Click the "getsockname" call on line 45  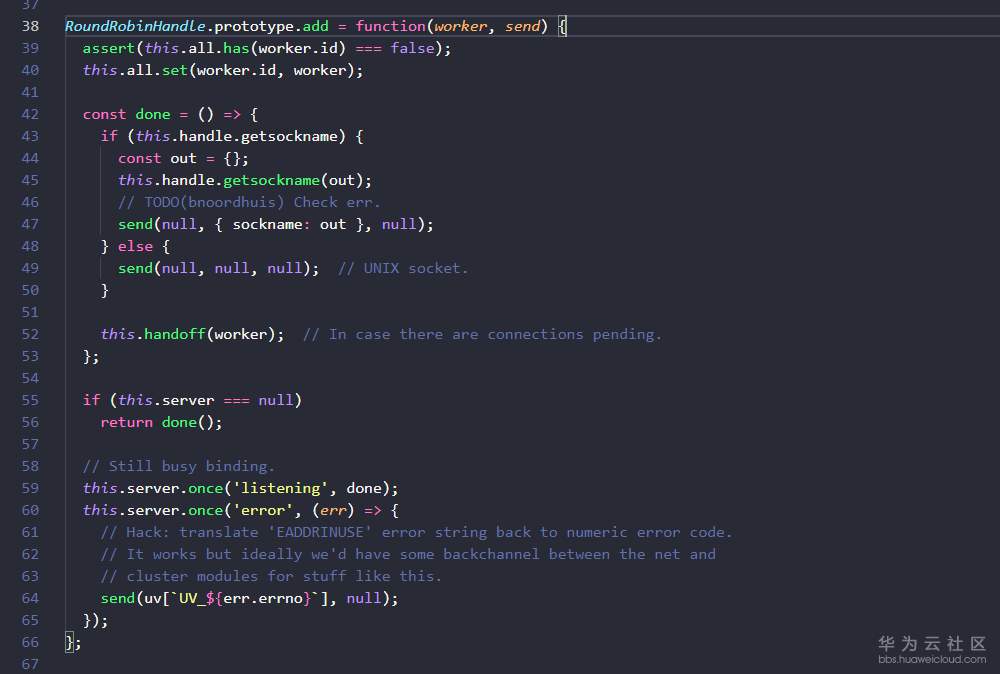pyautogui.click(x=272, y=180)
